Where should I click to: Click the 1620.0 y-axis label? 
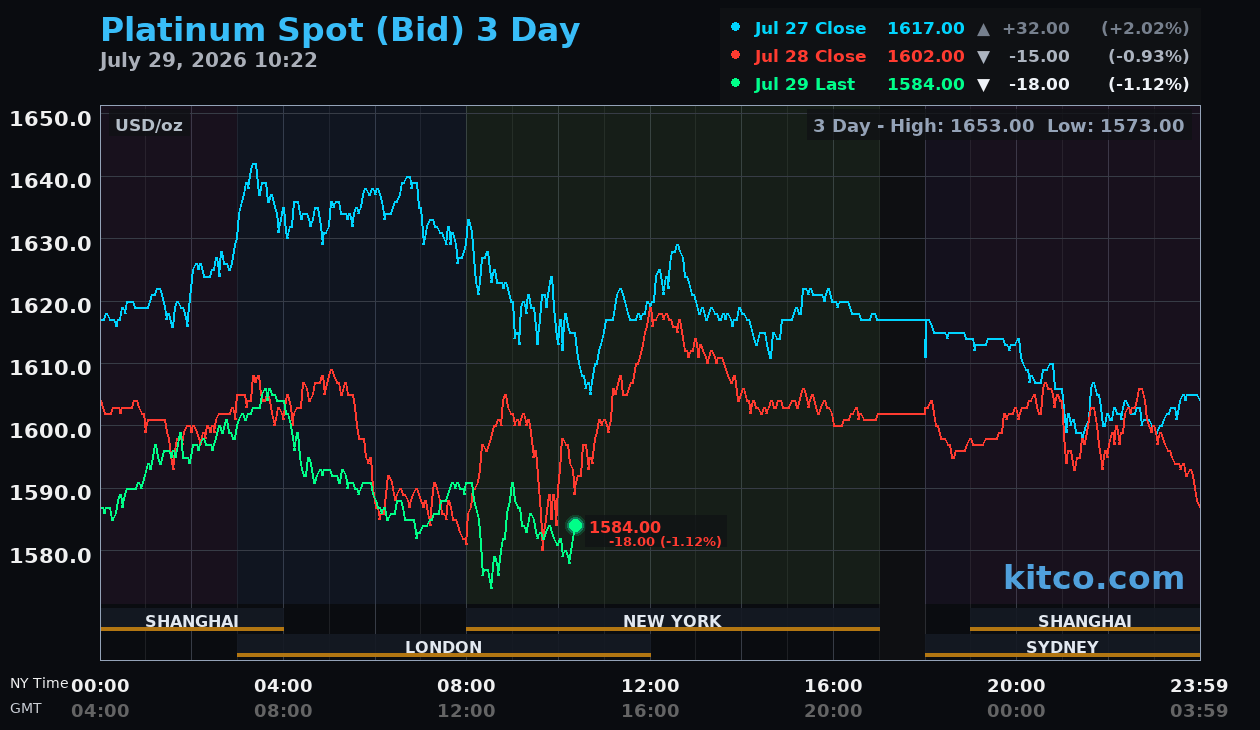point(51,305)
